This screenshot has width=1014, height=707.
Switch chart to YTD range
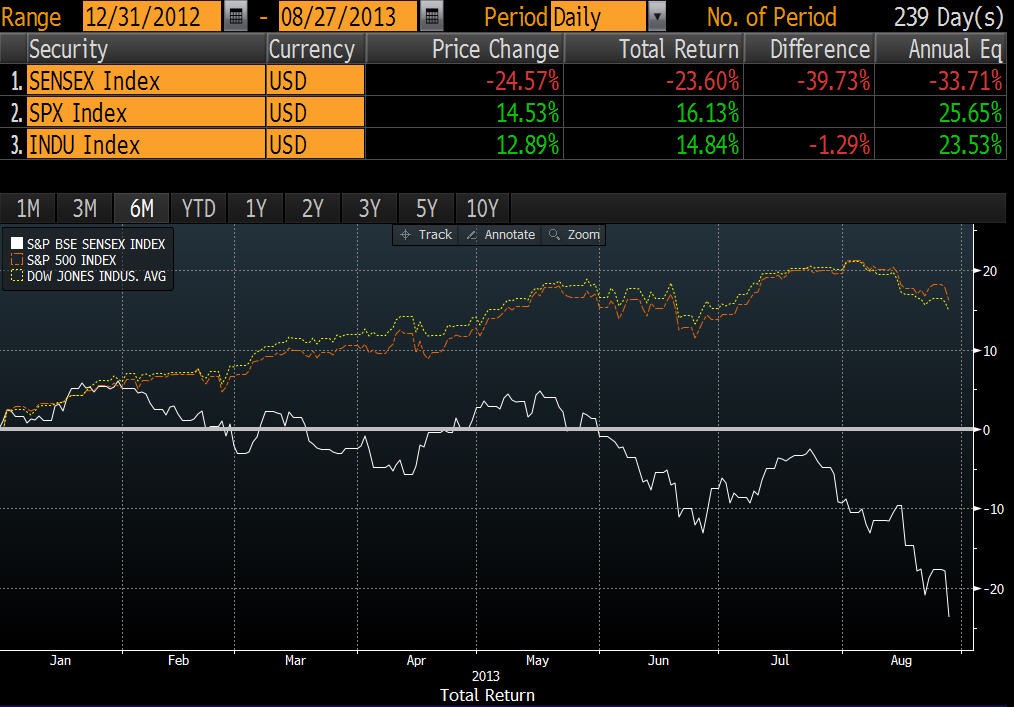199,208
